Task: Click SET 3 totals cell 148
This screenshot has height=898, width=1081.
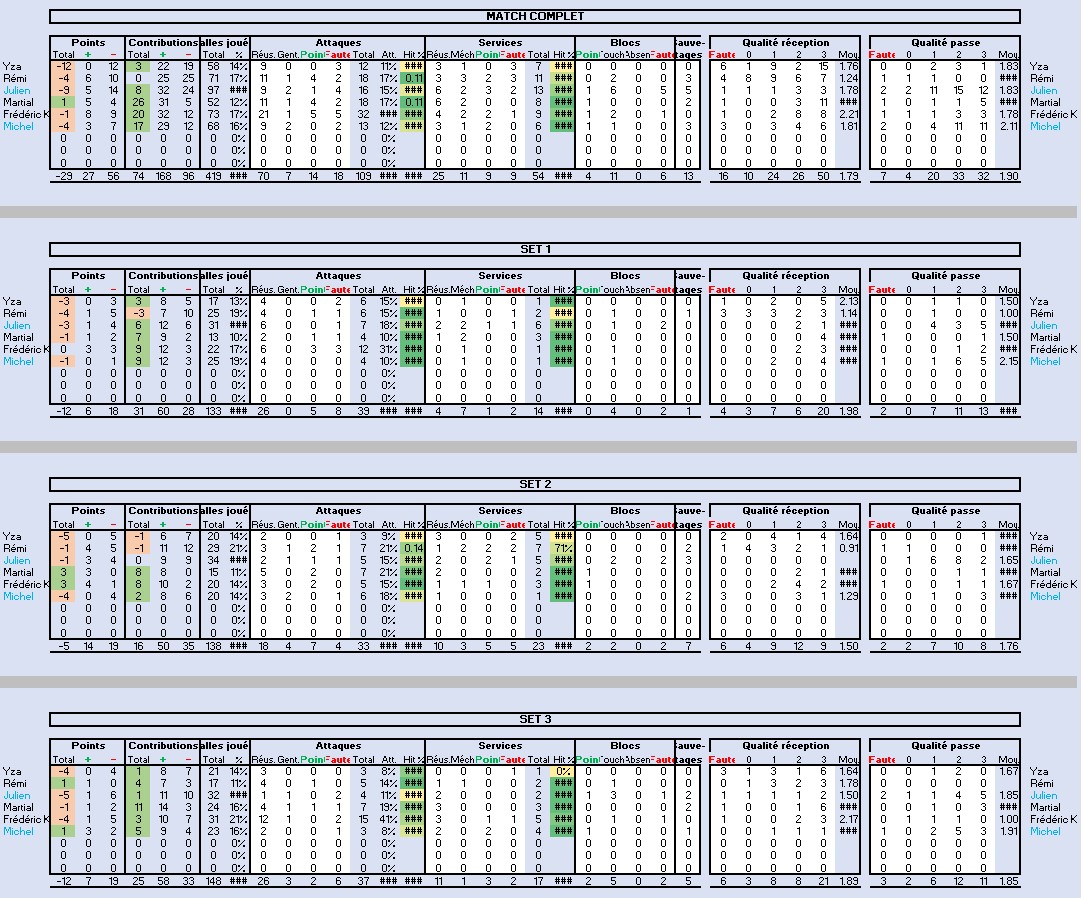Action: (x=213, y=881)
